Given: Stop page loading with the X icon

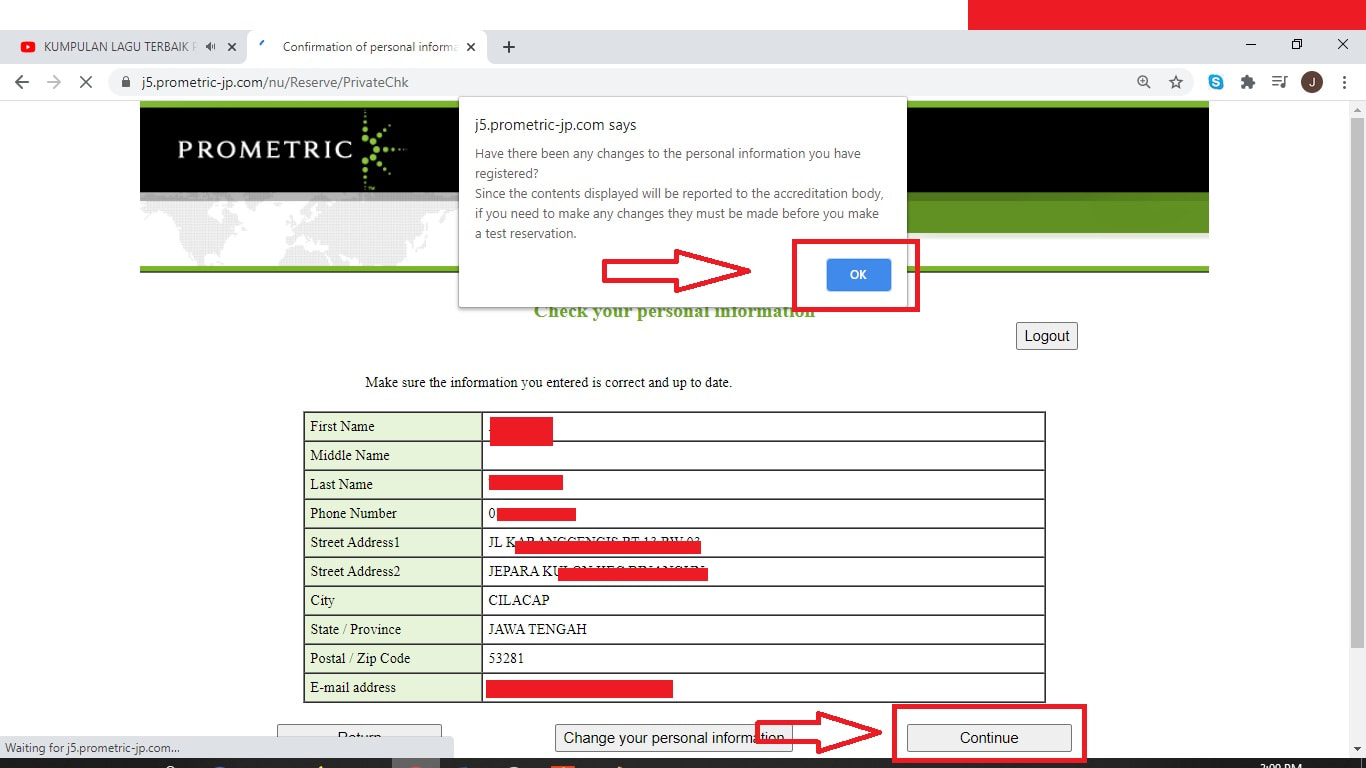Looking at the screenshot, I should click(x=86, y=82).
